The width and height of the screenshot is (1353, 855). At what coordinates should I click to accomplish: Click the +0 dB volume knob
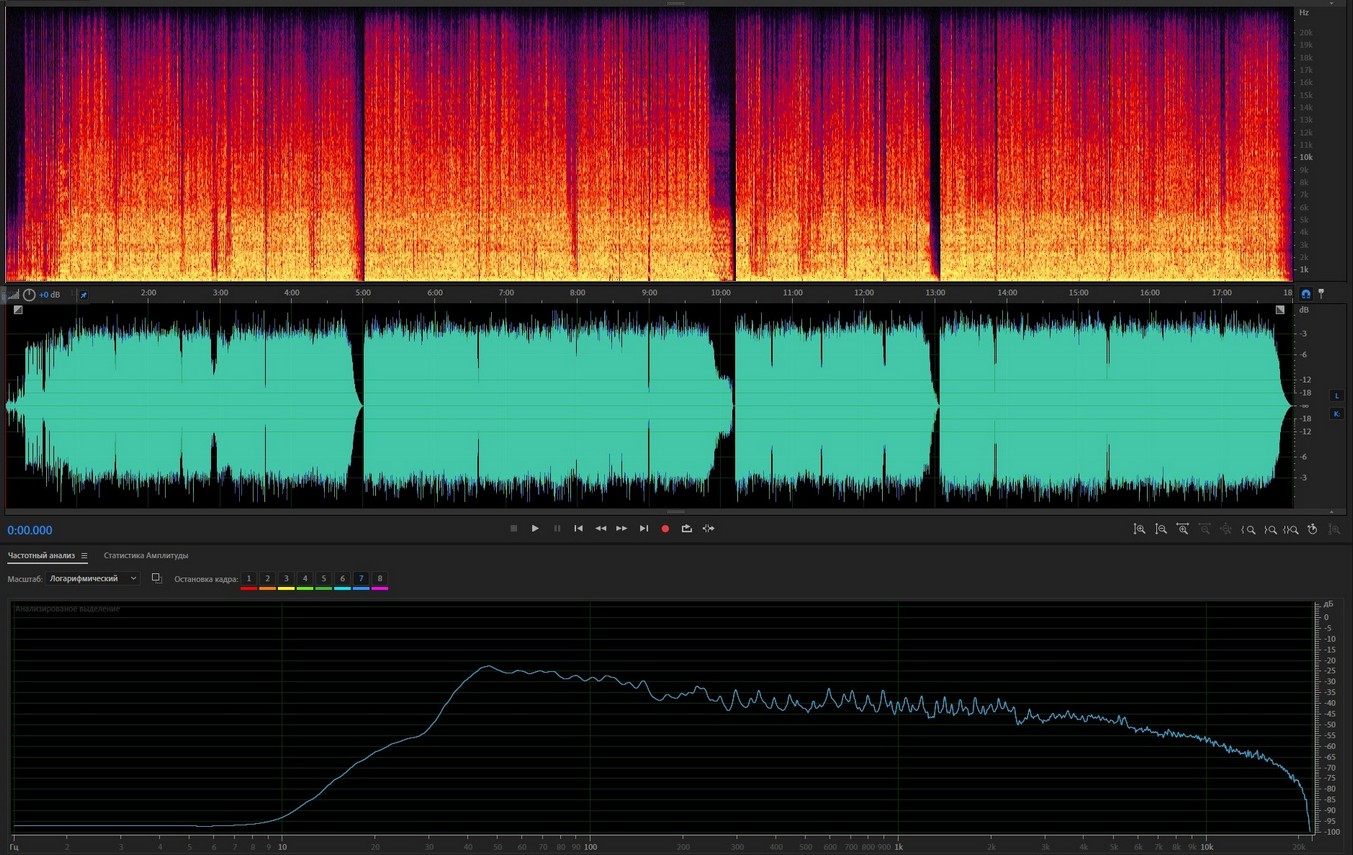pos(29,295)
